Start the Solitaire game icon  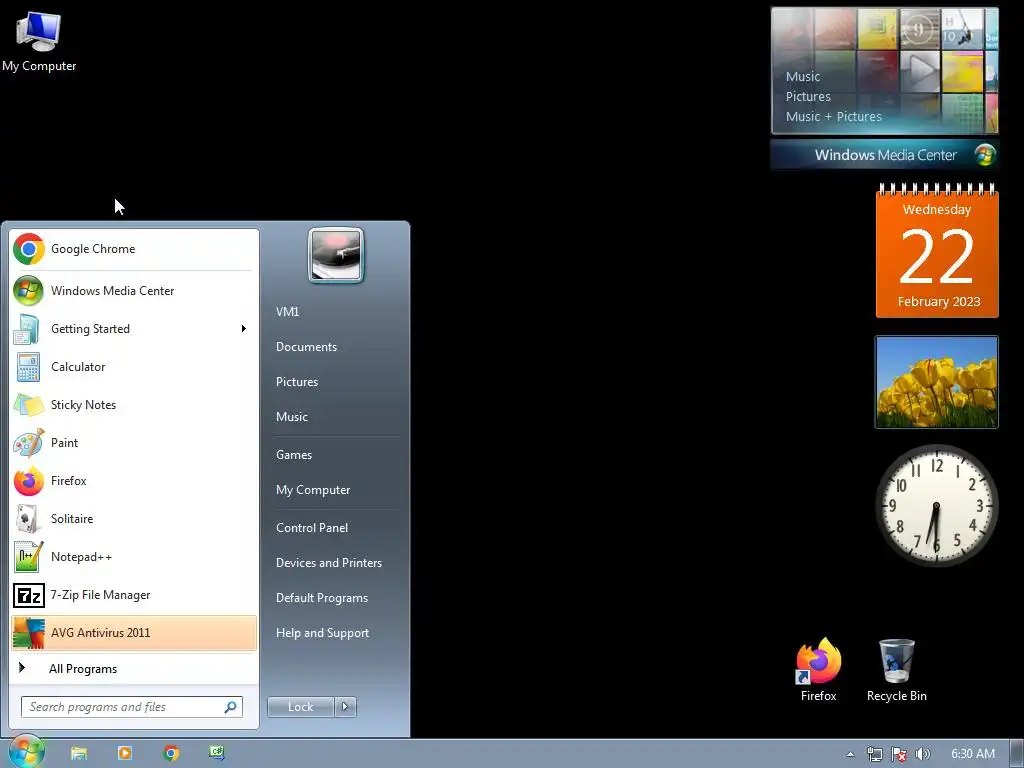pyautogui.click(x=27, y=519)
